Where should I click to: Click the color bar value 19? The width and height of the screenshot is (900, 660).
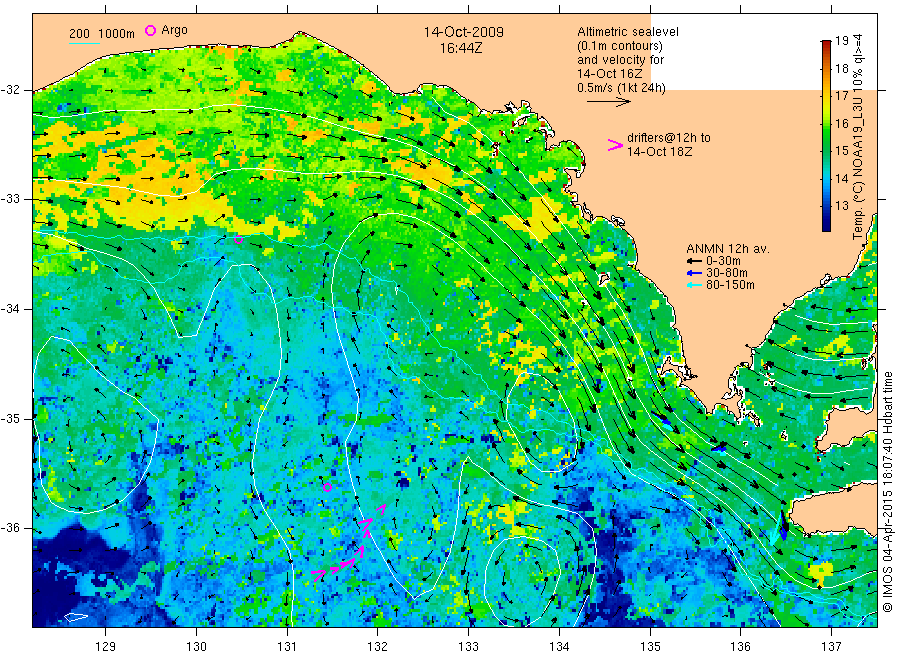point(841,41)
